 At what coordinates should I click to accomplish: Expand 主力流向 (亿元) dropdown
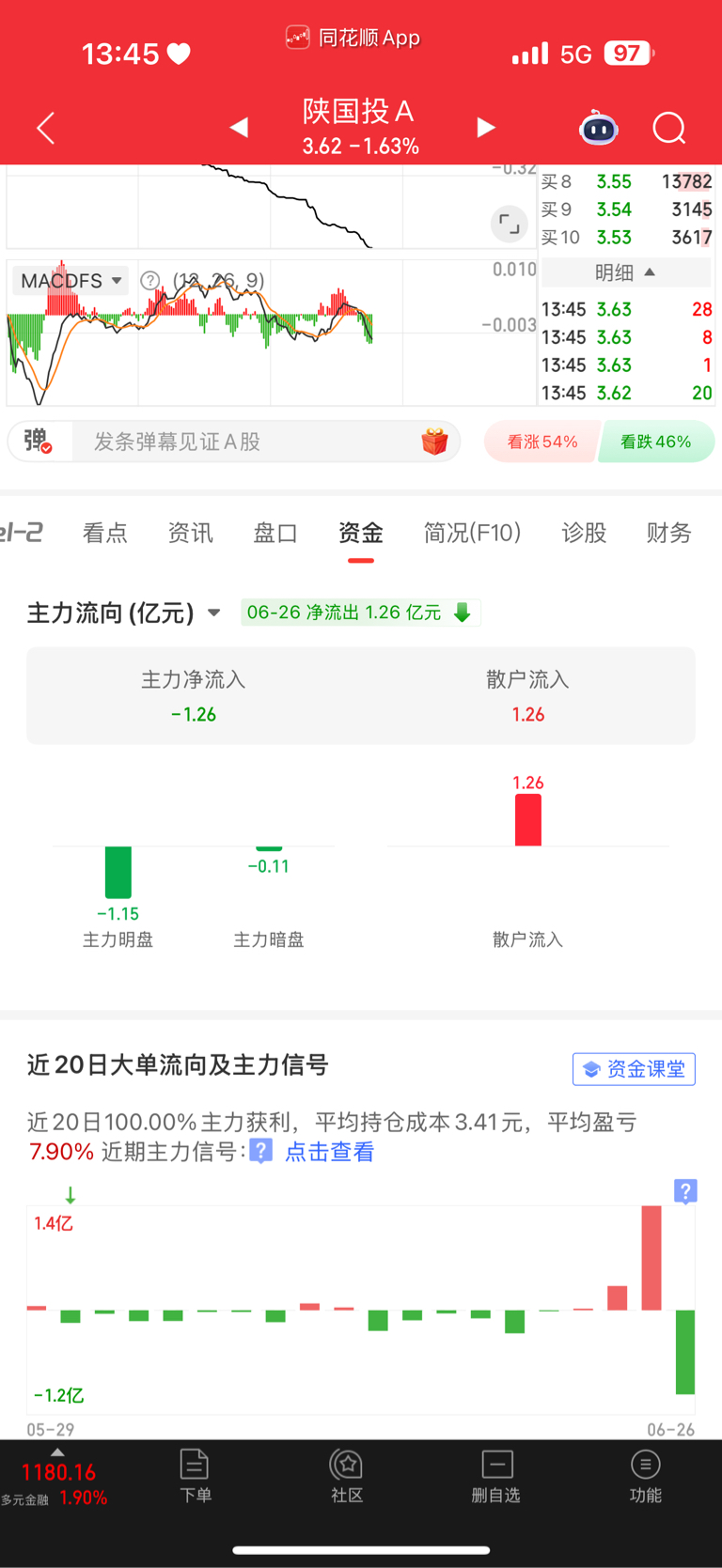124,613
